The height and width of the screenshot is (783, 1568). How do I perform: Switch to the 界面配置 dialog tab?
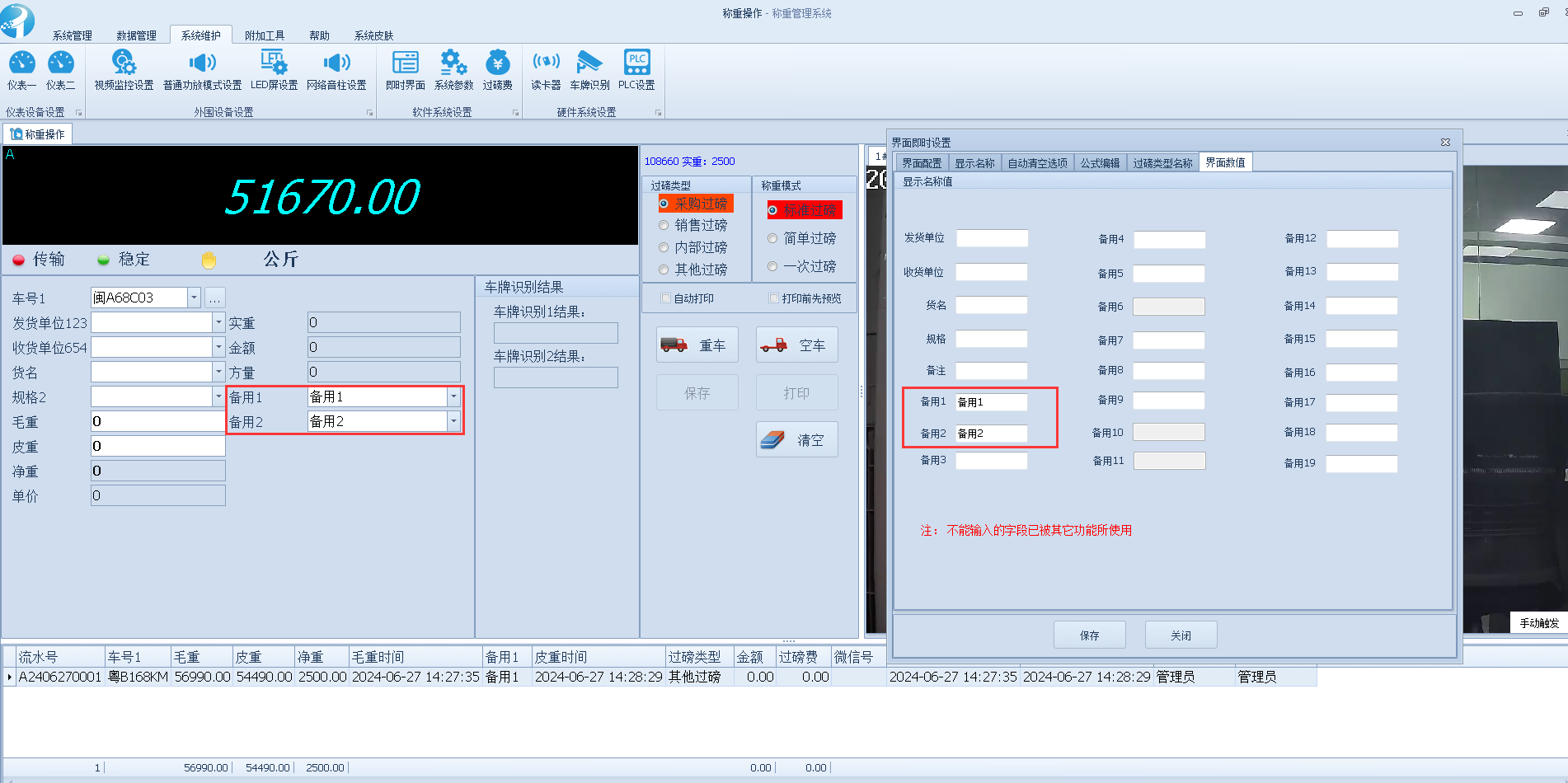922,163
